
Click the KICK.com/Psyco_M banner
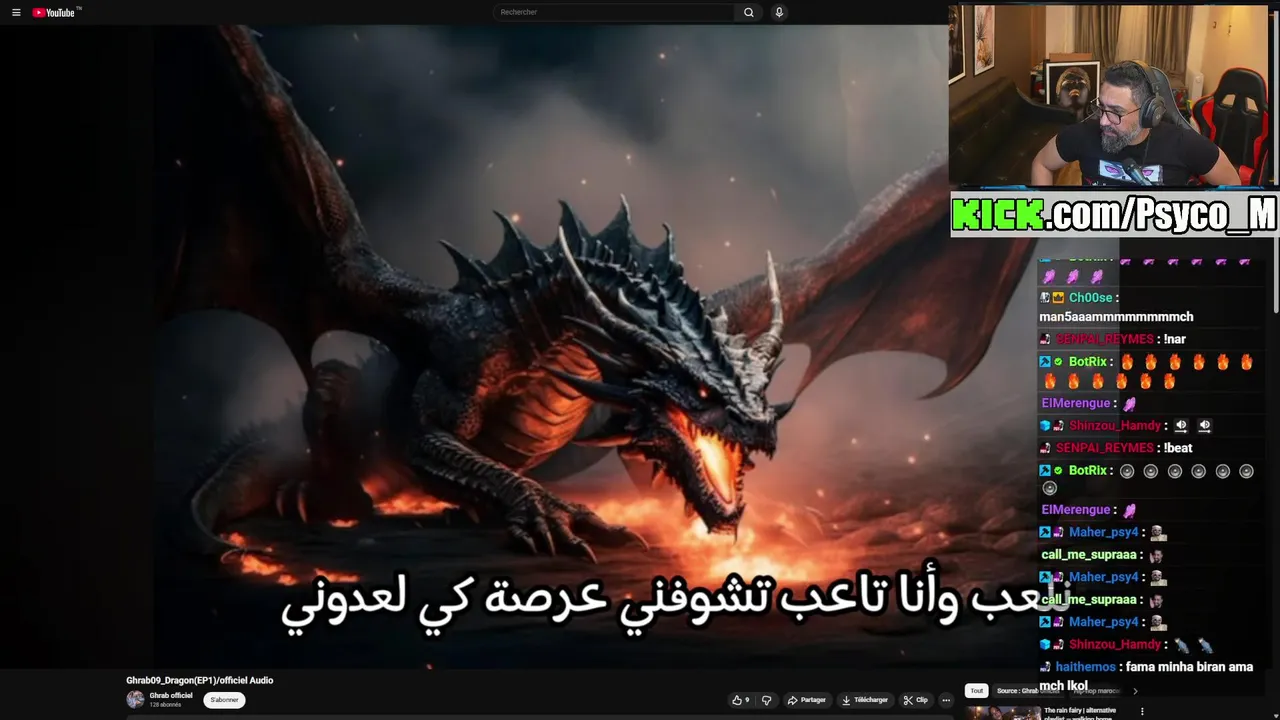click(1114, 213)
